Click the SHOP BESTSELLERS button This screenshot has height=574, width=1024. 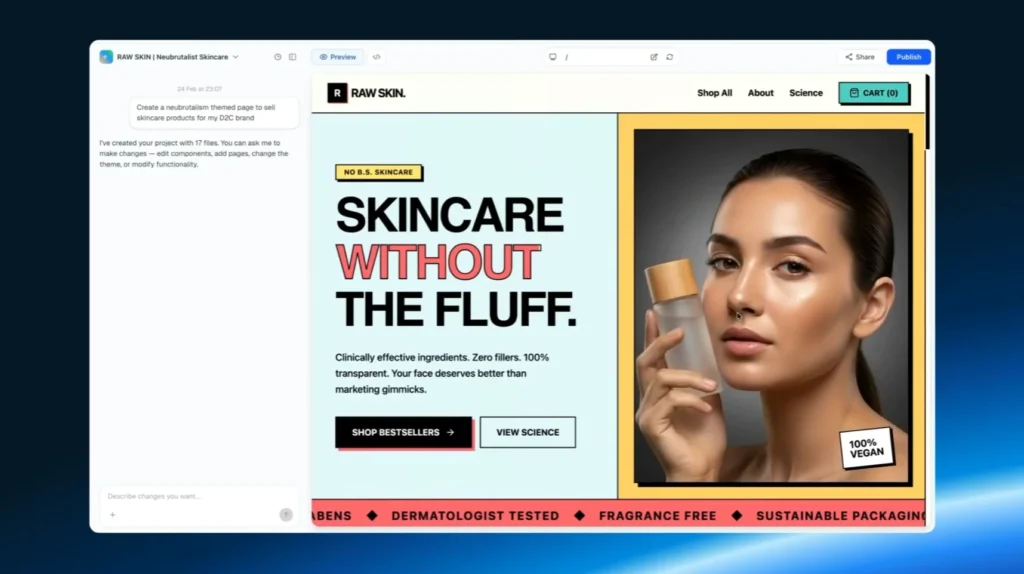pyautogui.click(x=404, y=432)
